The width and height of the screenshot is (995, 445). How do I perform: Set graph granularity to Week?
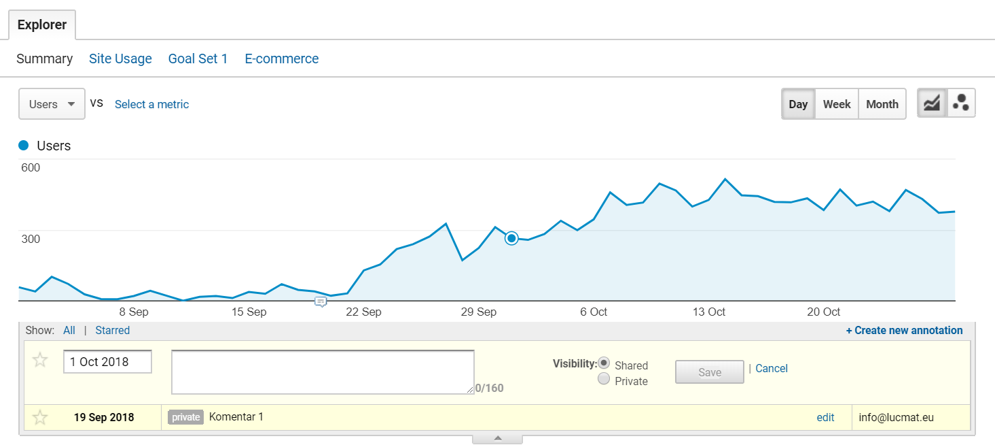click(836, 104)
